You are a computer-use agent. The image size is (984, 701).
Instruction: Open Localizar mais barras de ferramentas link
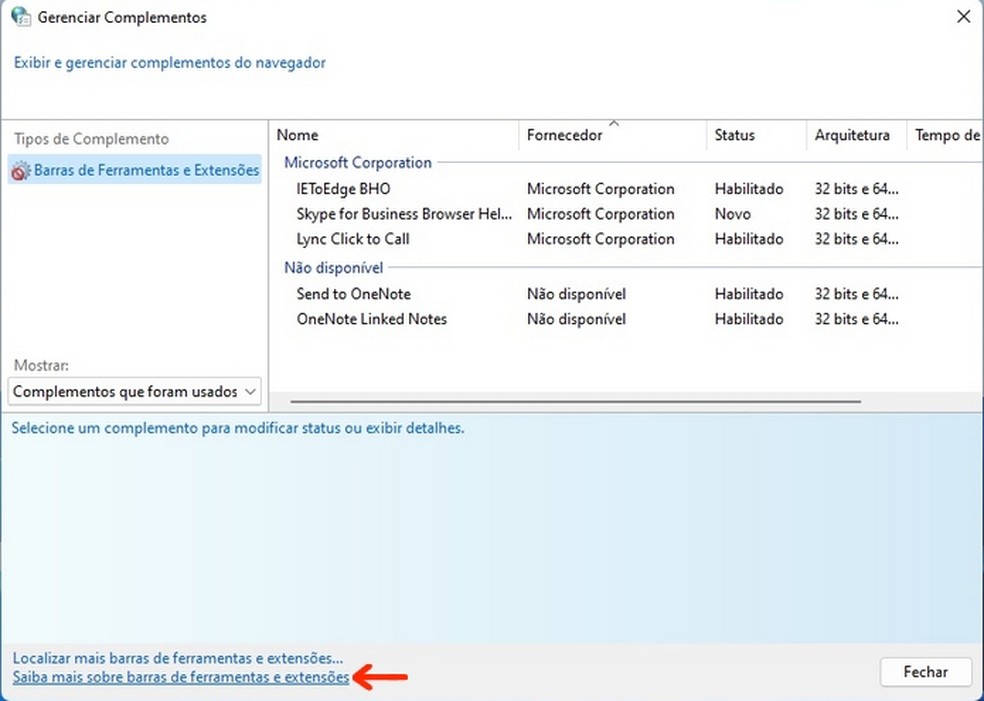tap(178, 658)
